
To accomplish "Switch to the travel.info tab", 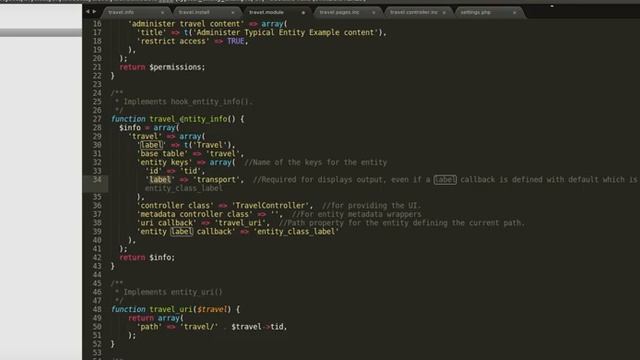I will [x=121, y=13].
